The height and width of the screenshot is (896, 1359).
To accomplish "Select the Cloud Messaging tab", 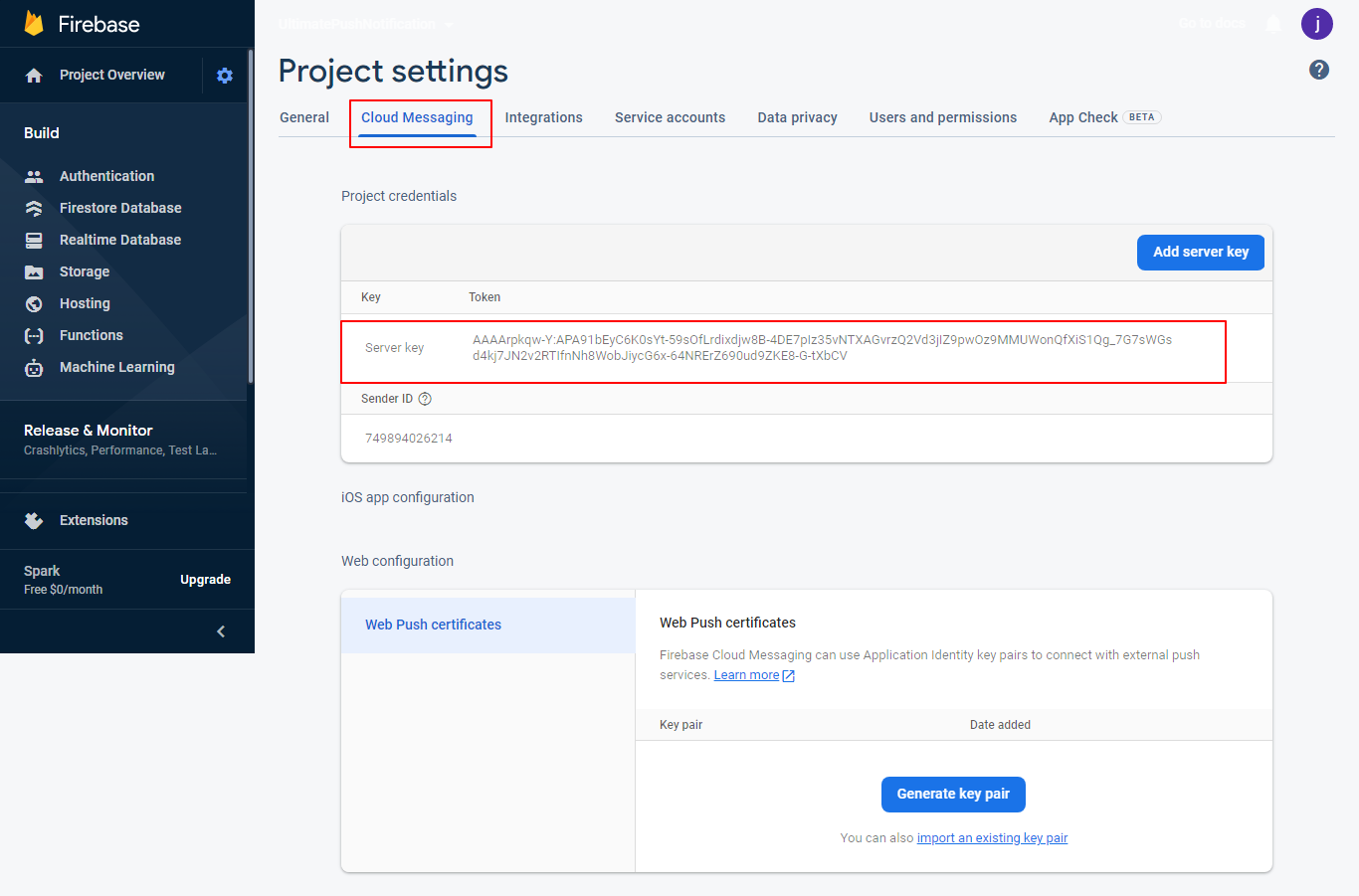I will 417,117.
